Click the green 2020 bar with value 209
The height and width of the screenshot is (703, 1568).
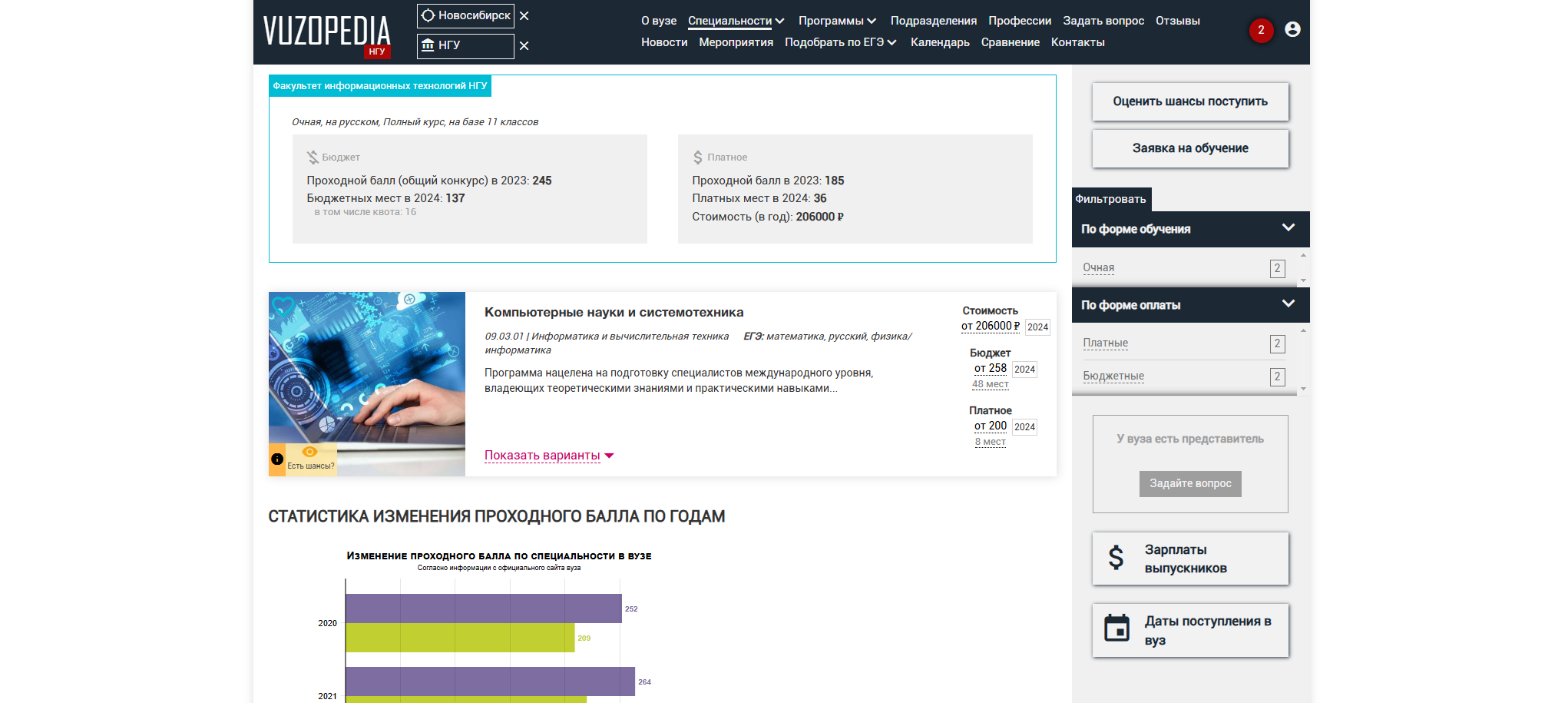coord(460,638)
